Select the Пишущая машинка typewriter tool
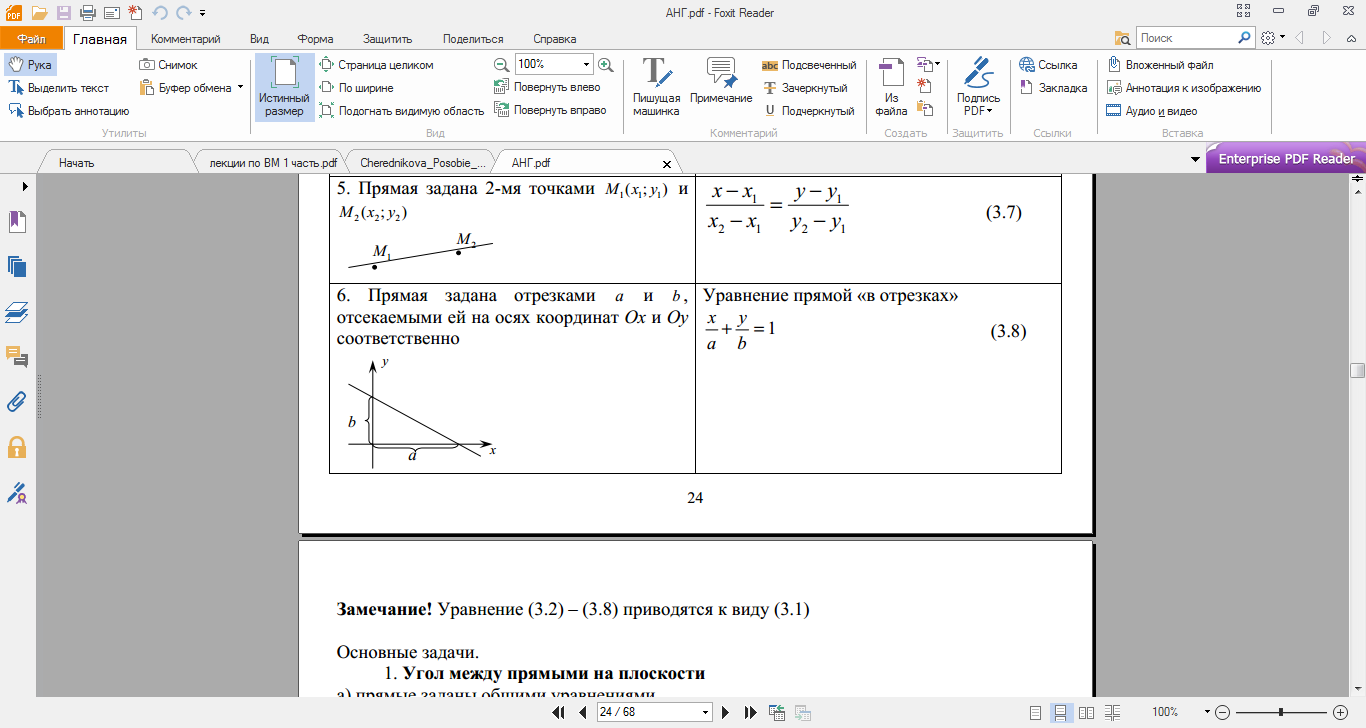This screenshot has height=728, width=1366. coord(656,87)
